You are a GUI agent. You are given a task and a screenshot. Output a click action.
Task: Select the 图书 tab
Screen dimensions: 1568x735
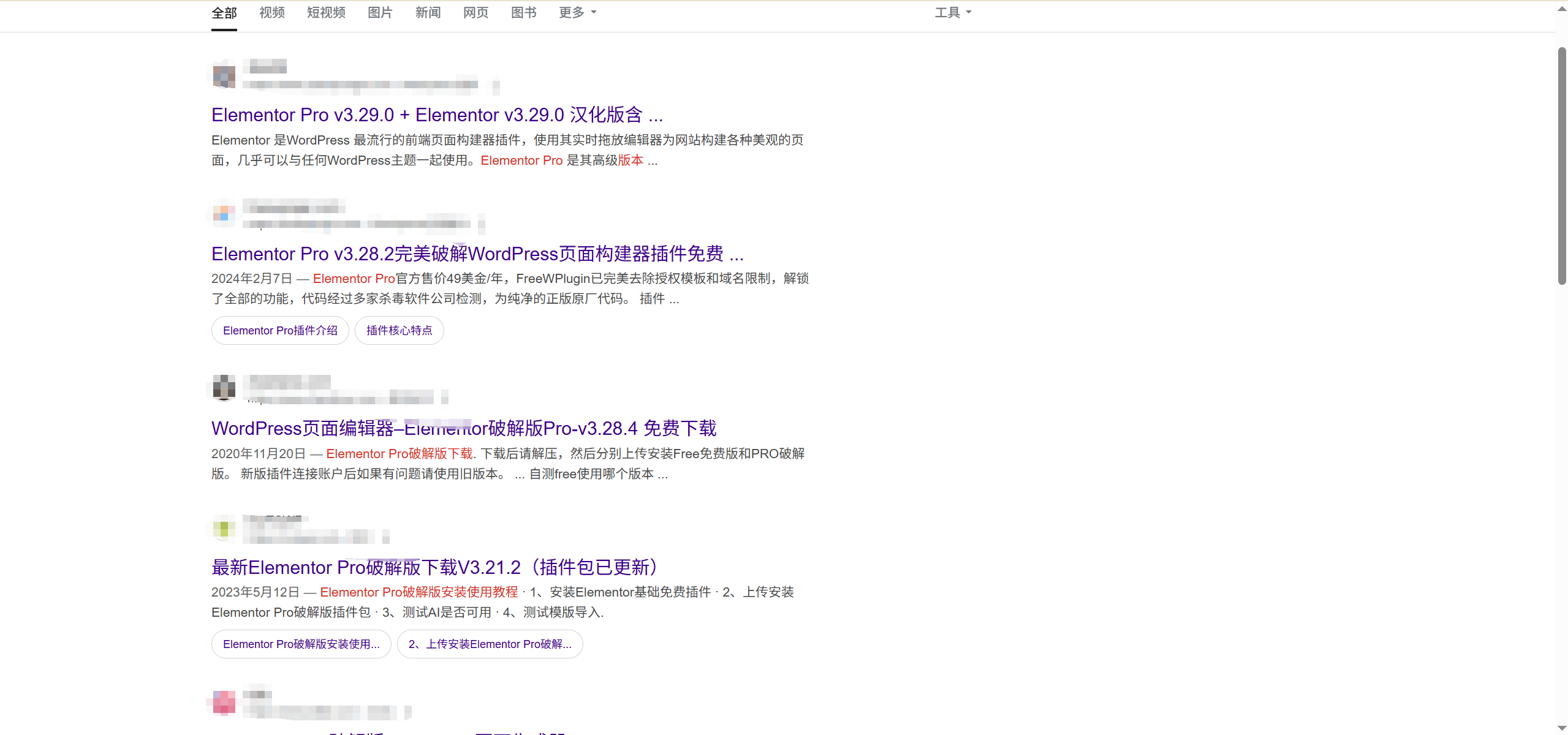tap(523, 12)
